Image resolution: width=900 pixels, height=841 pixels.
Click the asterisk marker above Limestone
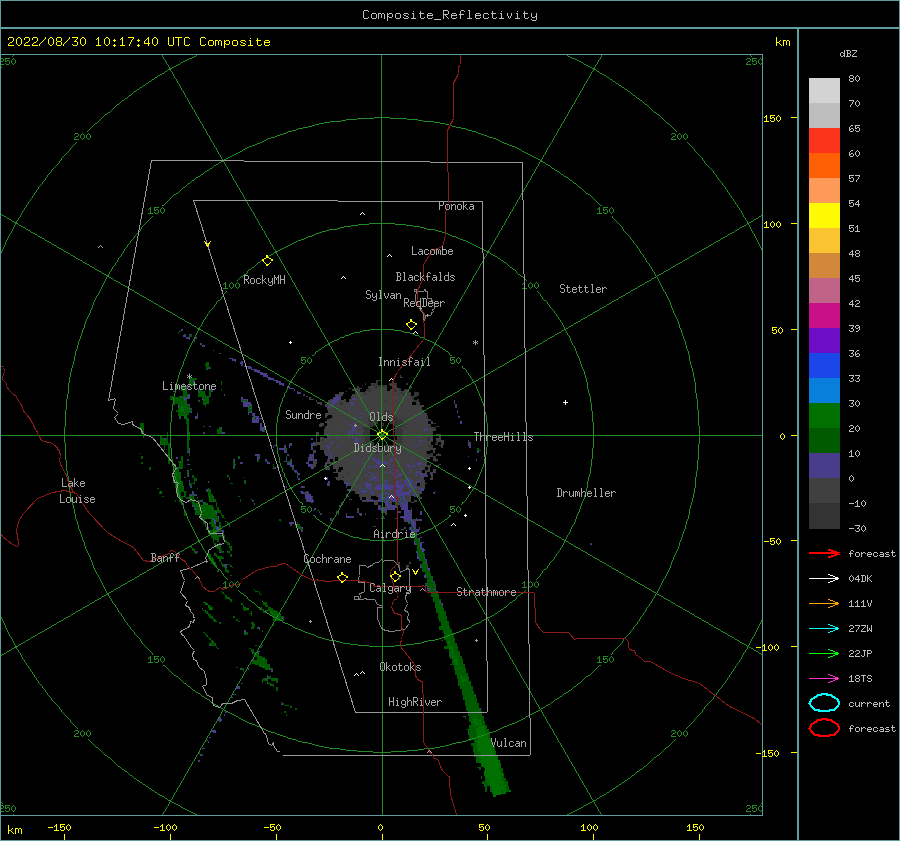point(189,377)
